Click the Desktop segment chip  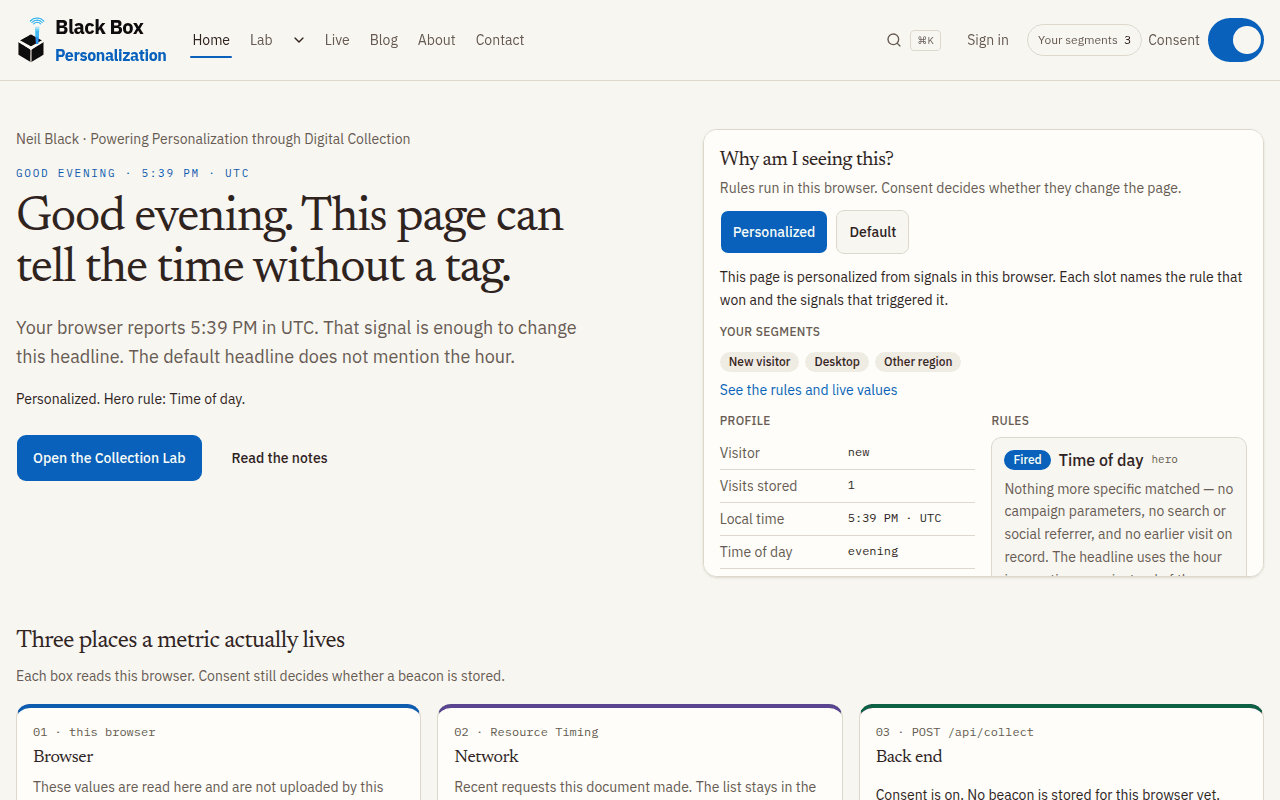837,362
